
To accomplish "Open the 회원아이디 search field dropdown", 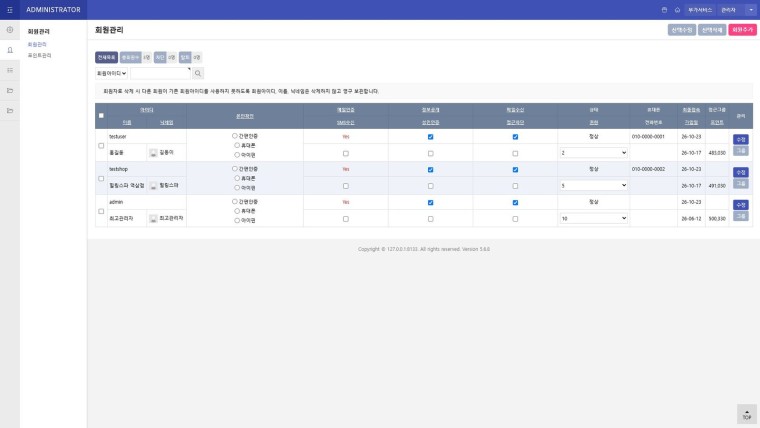I will tap(111, 73).
